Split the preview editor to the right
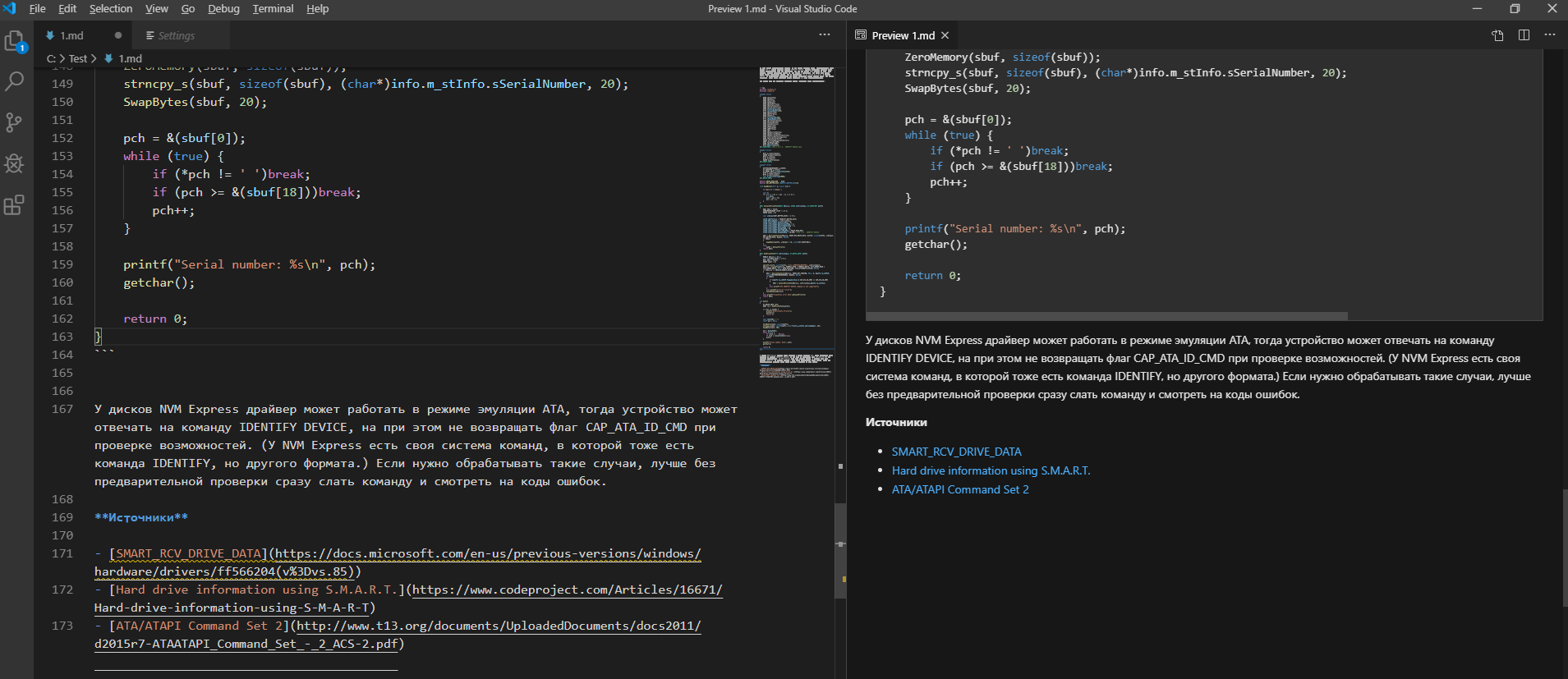 (x=1524, y=35)
